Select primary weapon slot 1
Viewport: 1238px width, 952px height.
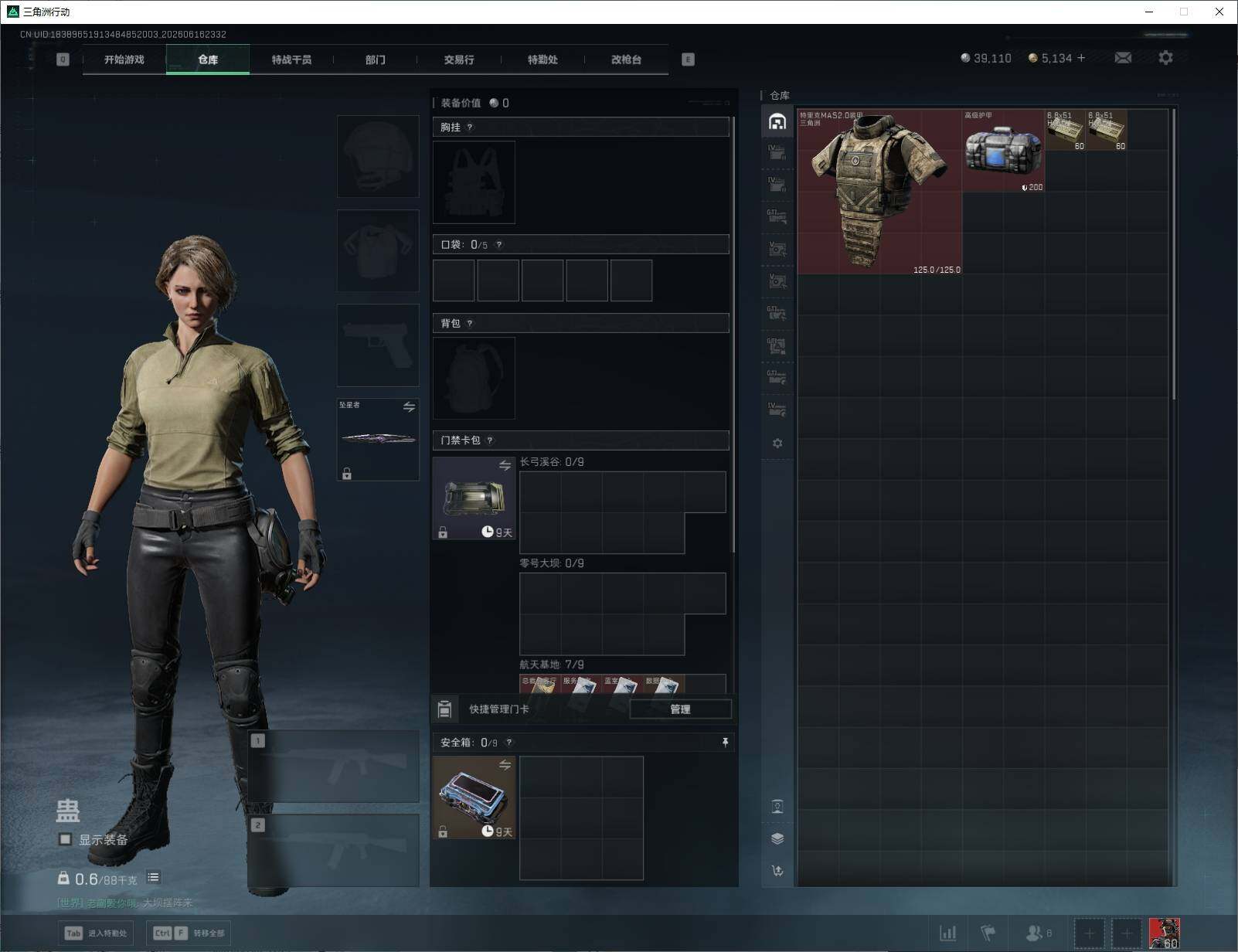click(334, 767)
